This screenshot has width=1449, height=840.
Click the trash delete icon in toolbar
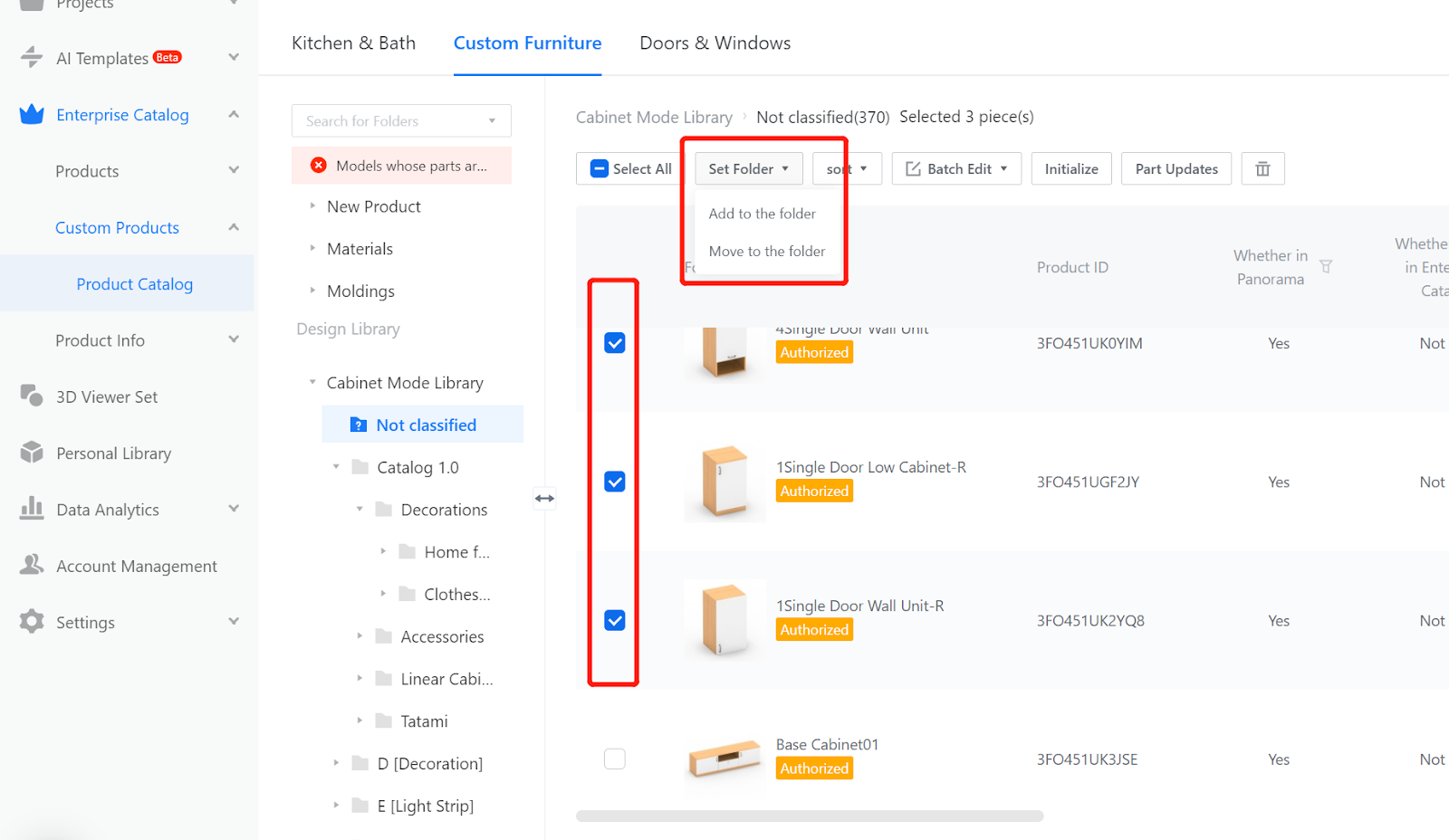1262,169
